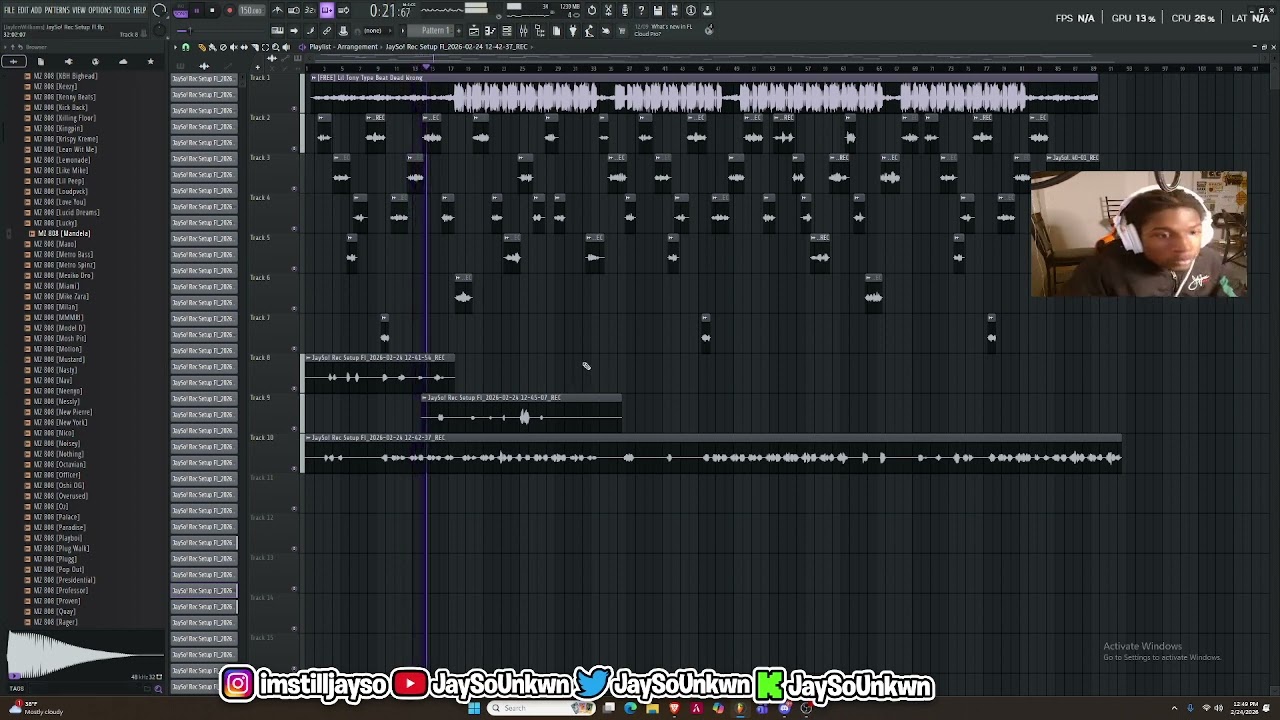Toggle the Track 1 mute switch

tap(294, 108)
